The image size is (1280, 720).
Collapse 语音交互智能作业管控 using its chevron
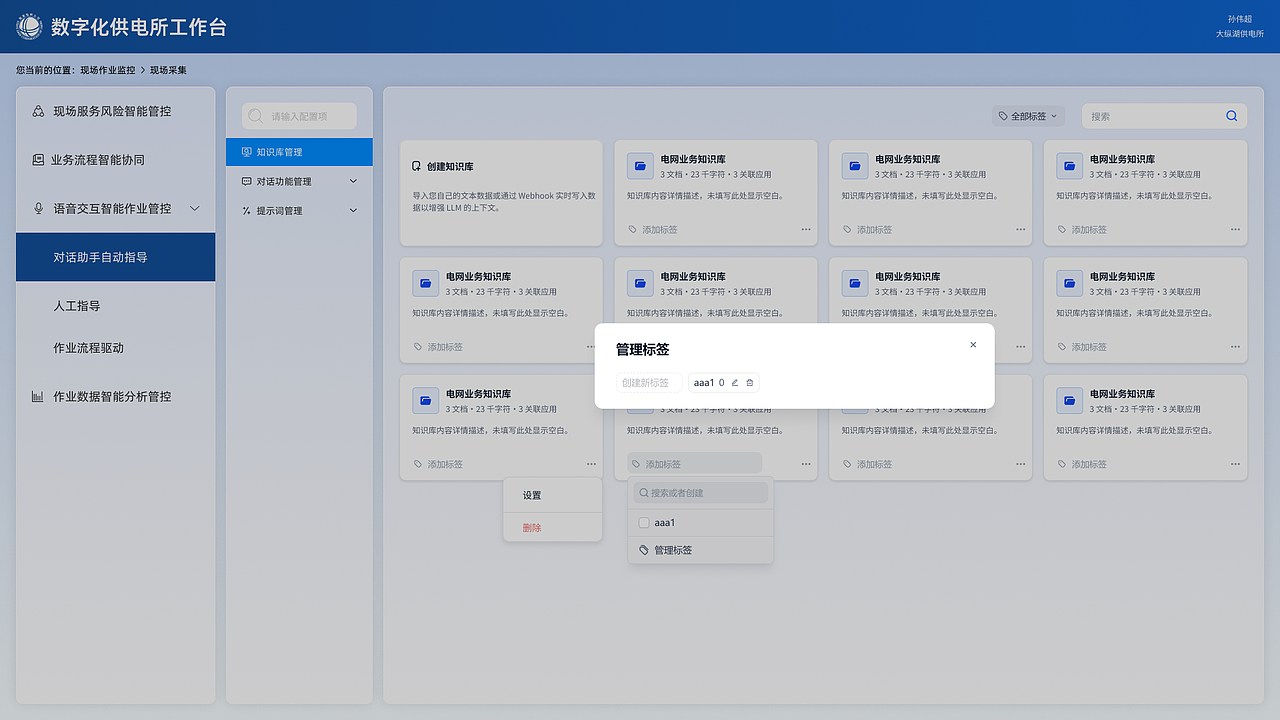point(195,208)
